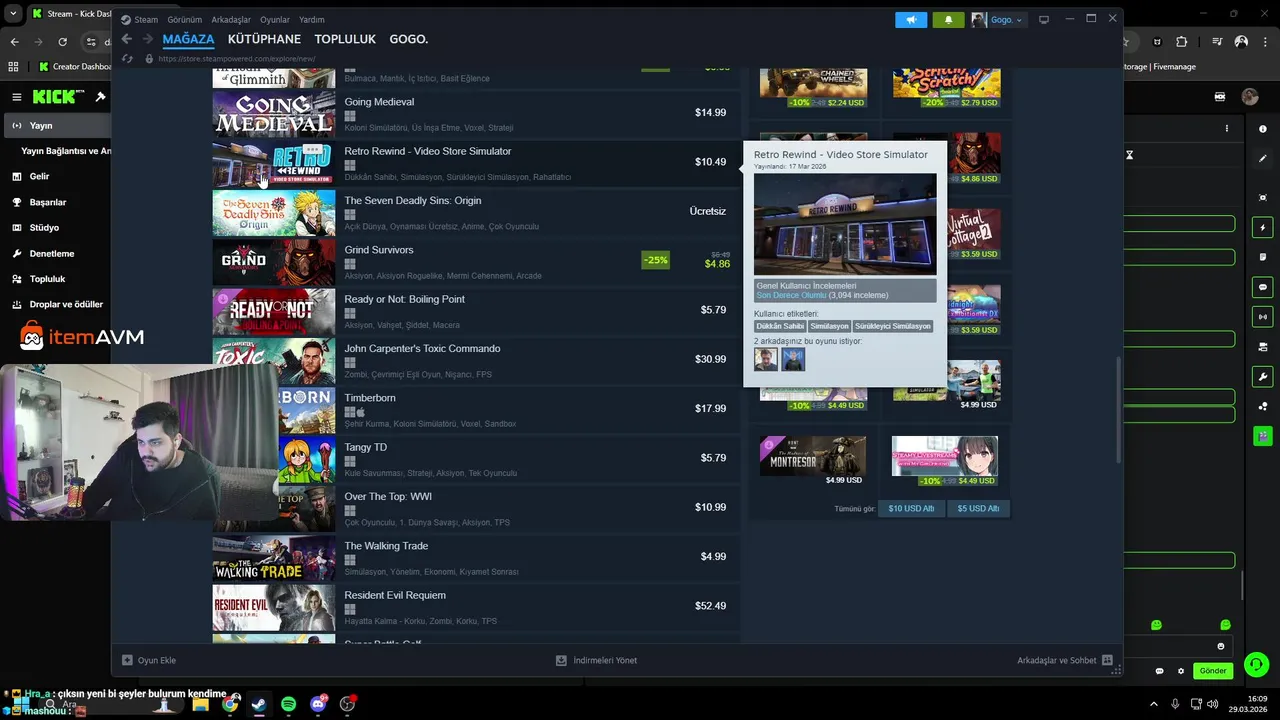Click the Chrome reload button
The image size is (1280, 720).
(63, 42)
